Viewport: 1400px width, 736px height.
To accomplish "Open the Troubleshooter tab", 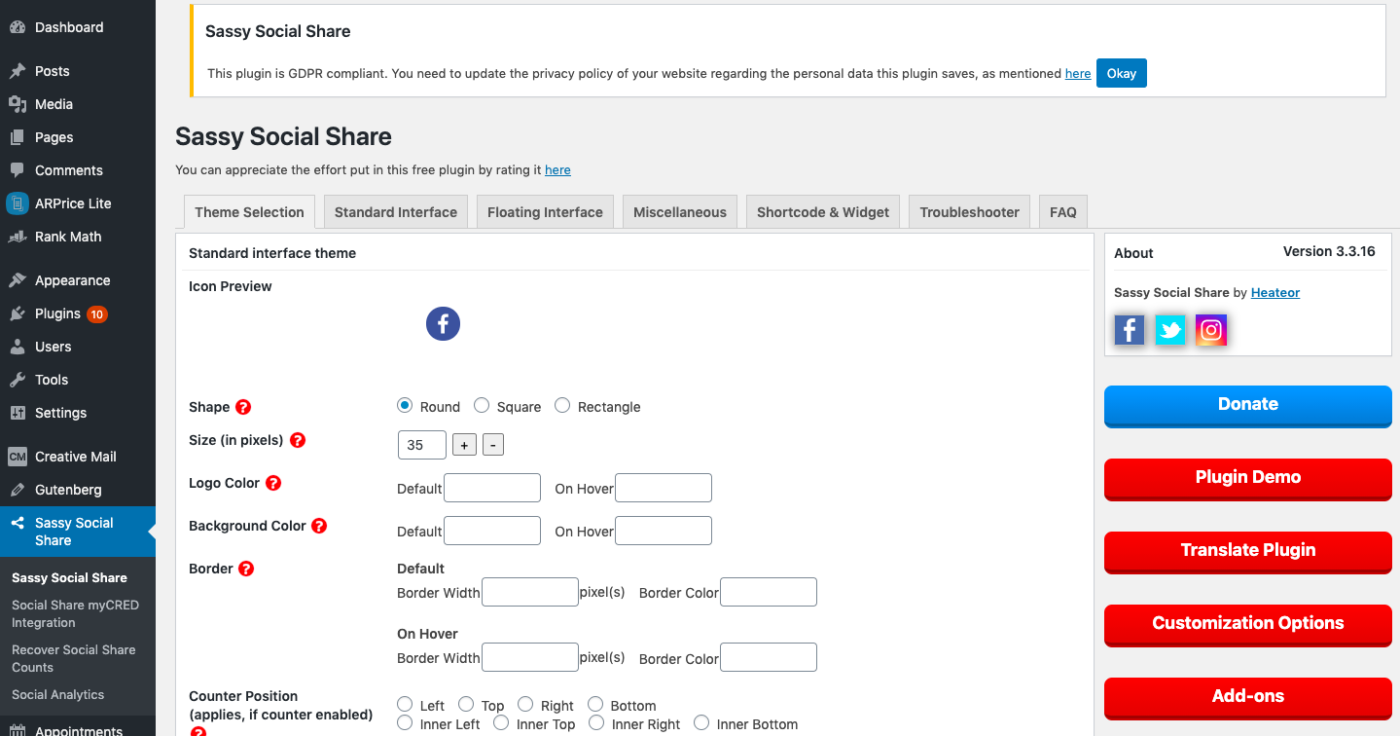I will tap(970, 212).
